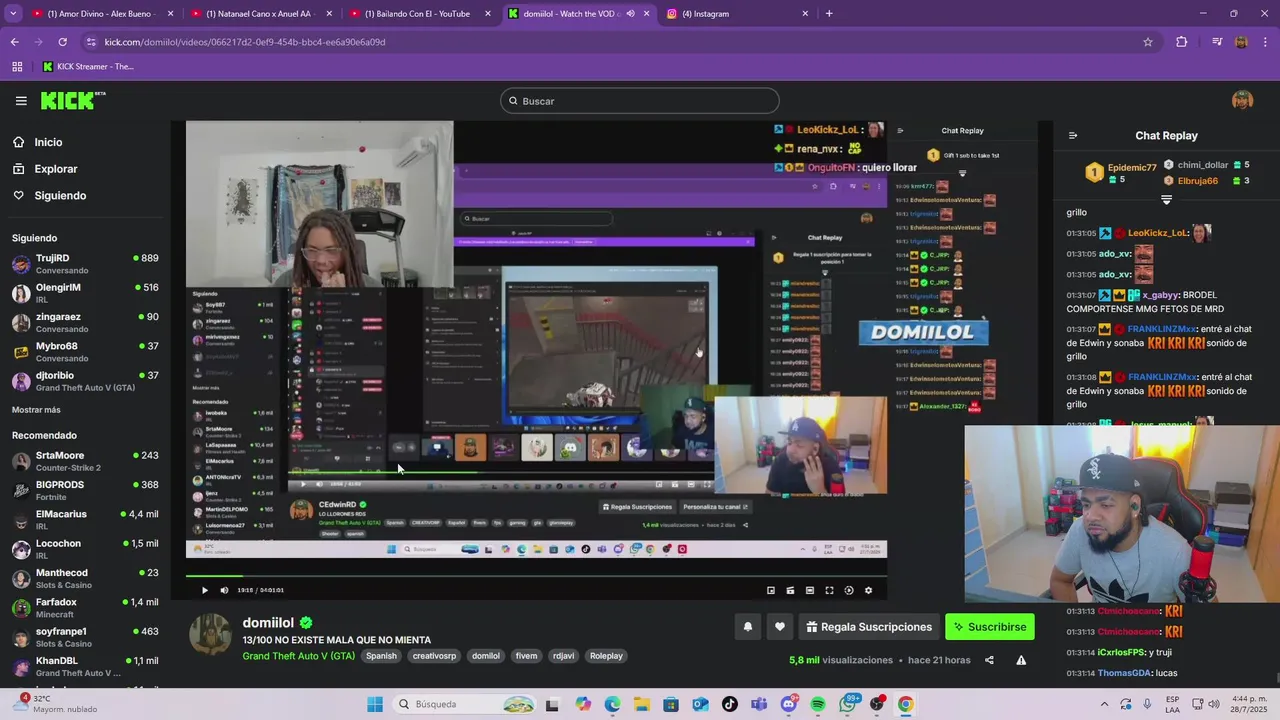Report the stream with the warning icon
Viewport: 1280px width, 720px height.
[x=1021, y=660]
